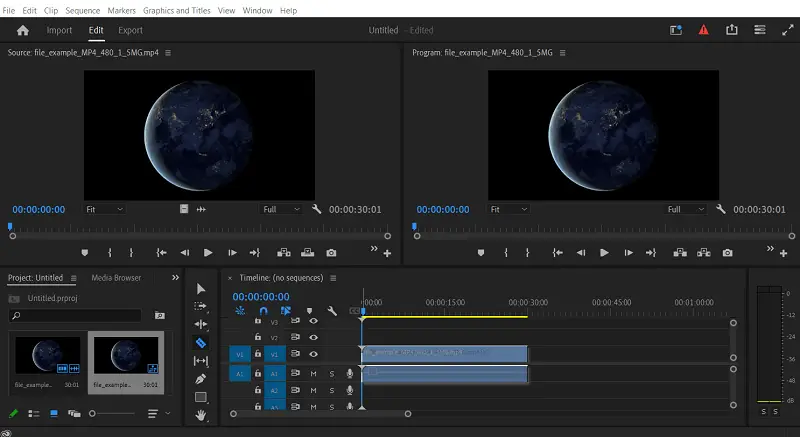Switch to the Export workspace
This screenshot has height=437, width=800.
tap(130, 30)
